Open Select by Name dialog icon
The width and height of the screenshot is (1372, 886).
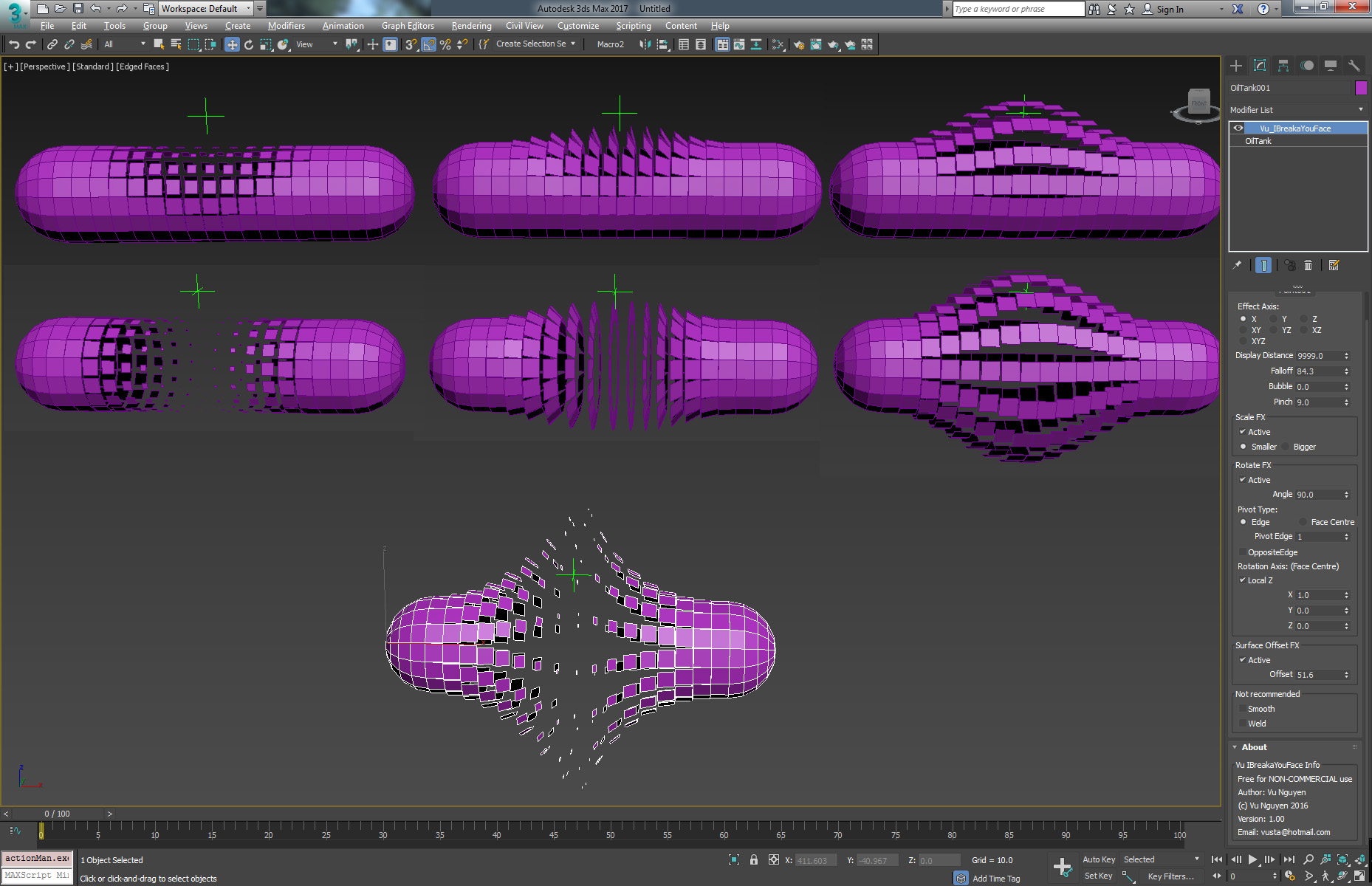tap(176, 44)
